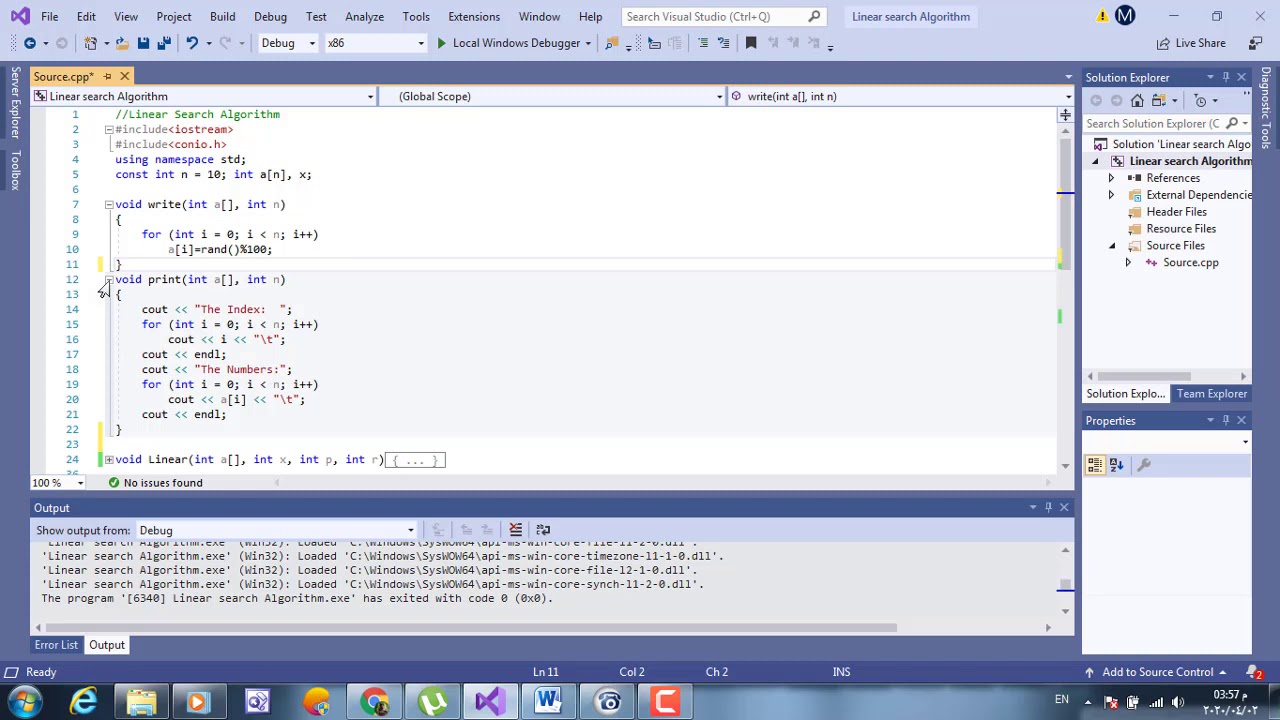Click the Solution Explorer search magnifier icon
1280x720 pixels.
1232,123
